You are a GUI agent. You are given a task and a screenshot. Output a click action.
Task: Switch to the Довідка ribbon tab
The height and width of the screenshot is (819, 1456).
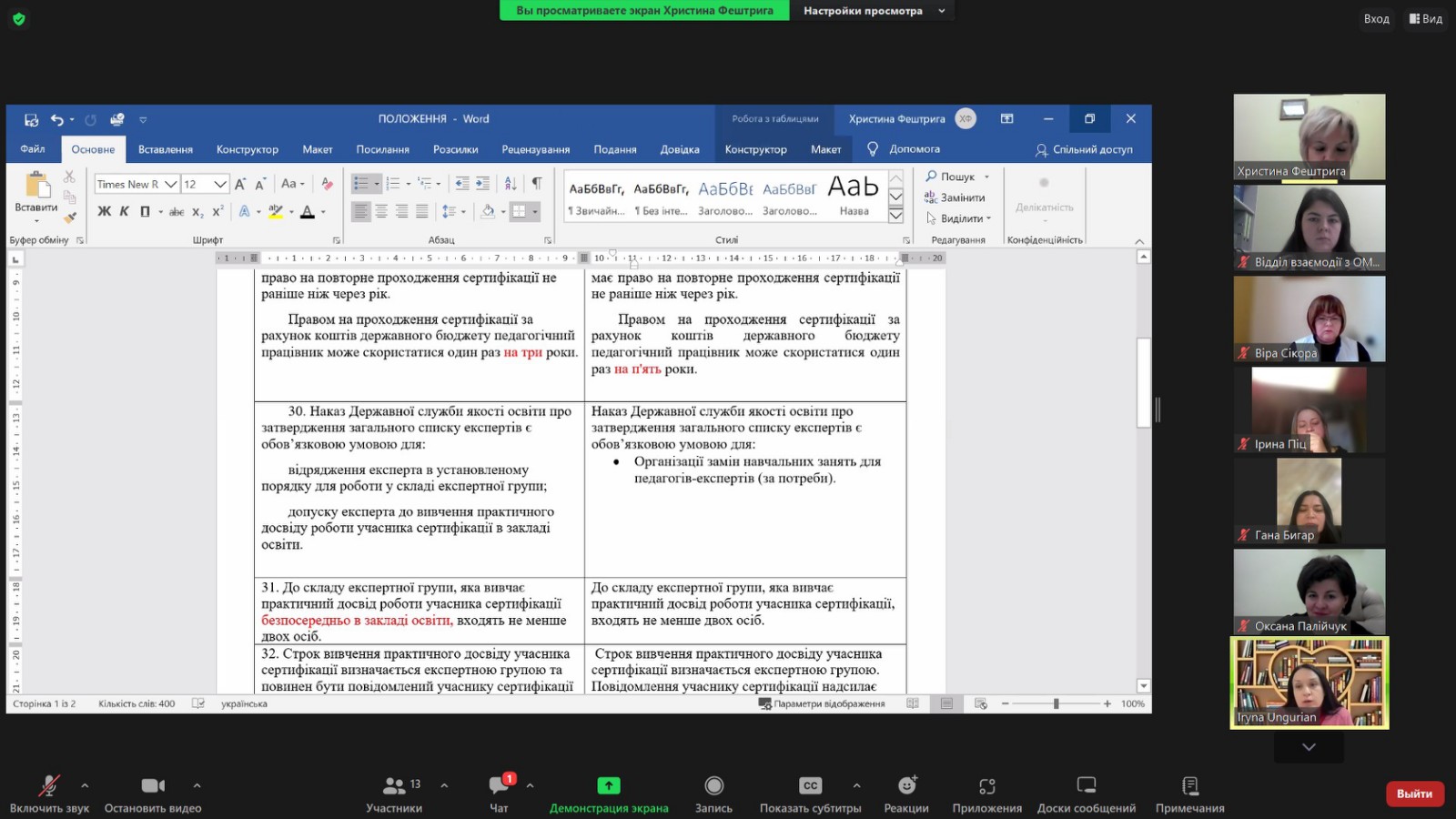(680, 149)
